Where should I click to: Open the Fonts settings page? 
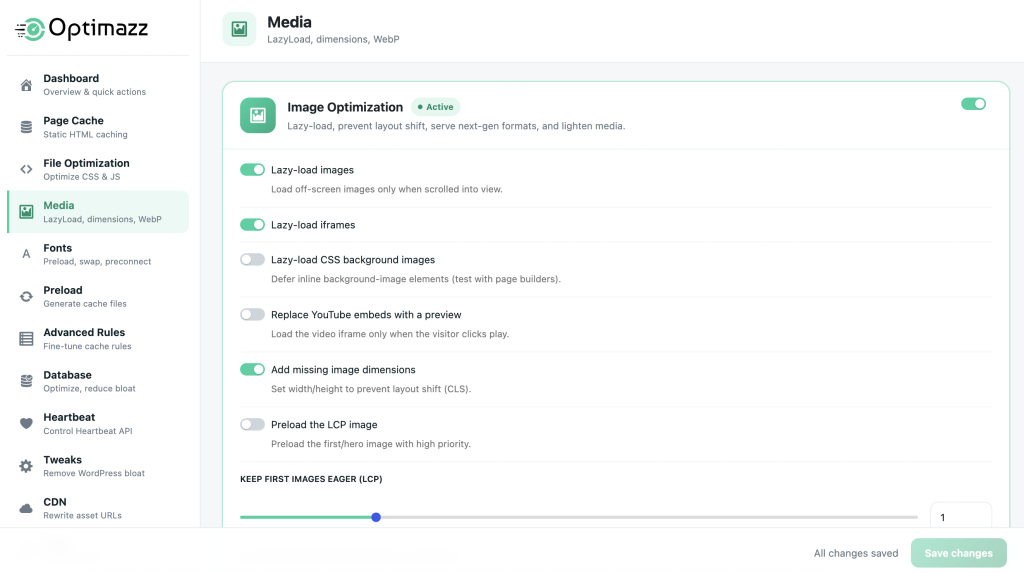(x=98, y=254)
